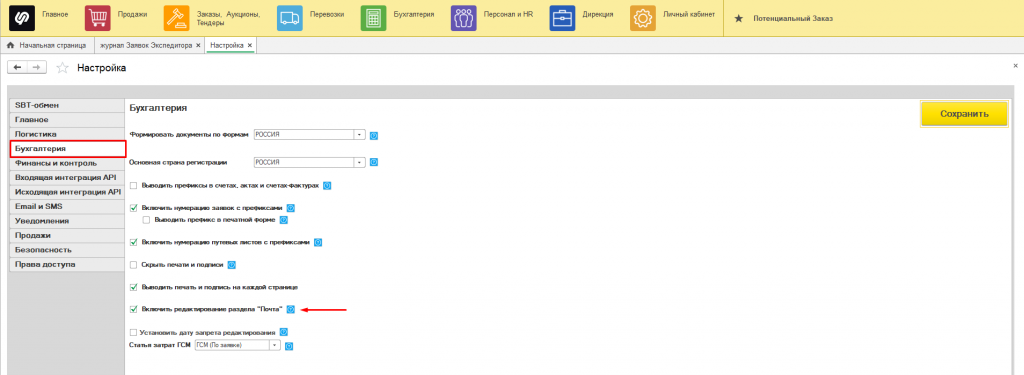Screen dimensions: 1024x375
Task: Open Финансы и контроль settings section
Action: (66, 163)
